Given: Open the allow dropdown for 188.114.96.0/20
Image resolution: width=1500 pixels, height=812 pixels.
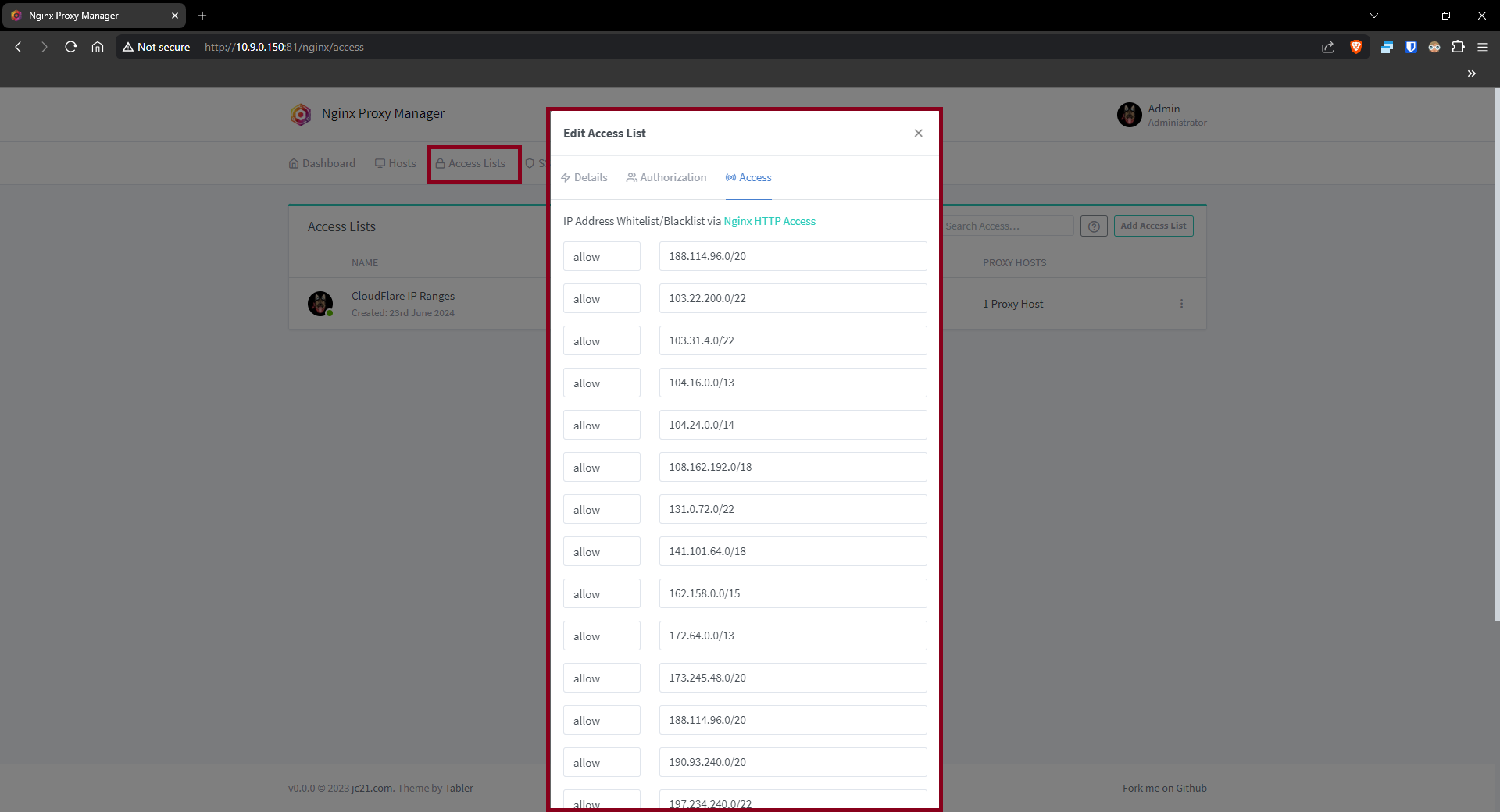Looking at the screenshot, I should pos(601,255).
